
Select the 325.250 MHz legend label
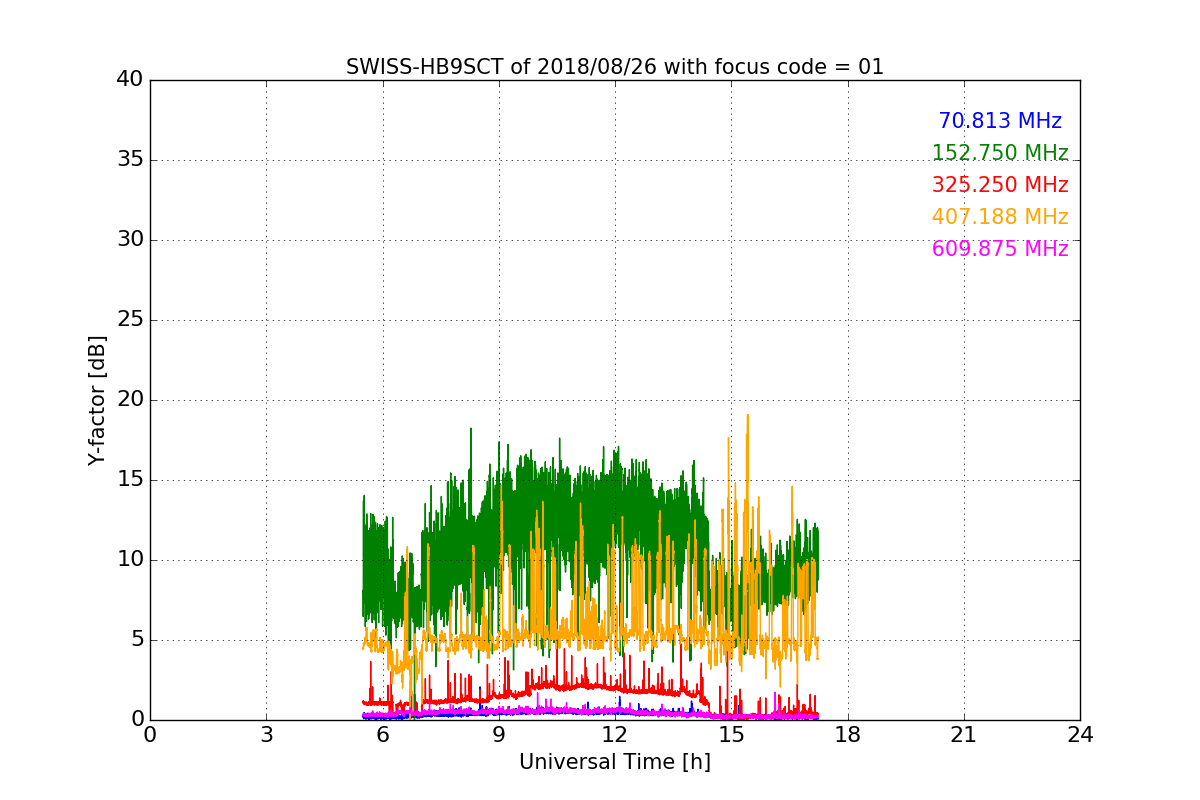(1000, 185)
